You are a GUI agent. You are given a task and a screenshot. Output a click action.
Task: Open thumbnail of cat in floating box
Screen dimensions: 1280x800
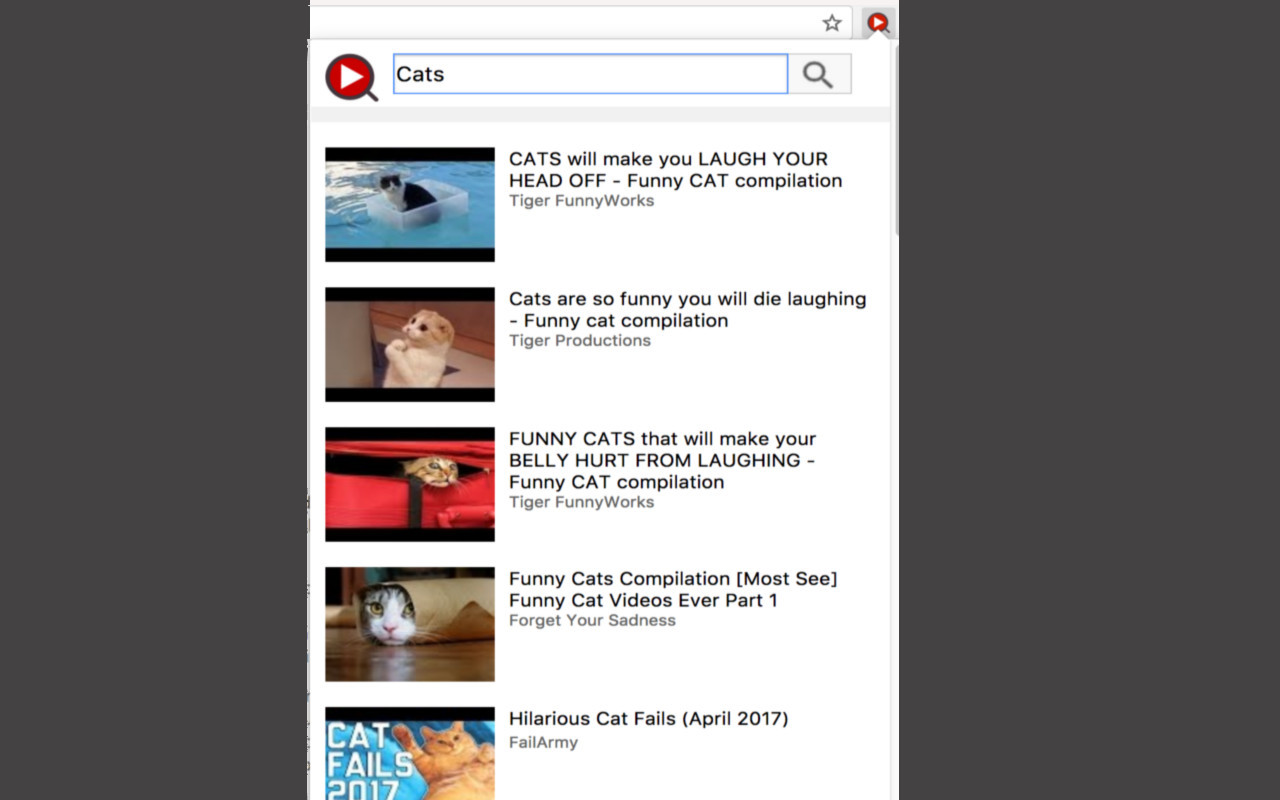point(410,204)
